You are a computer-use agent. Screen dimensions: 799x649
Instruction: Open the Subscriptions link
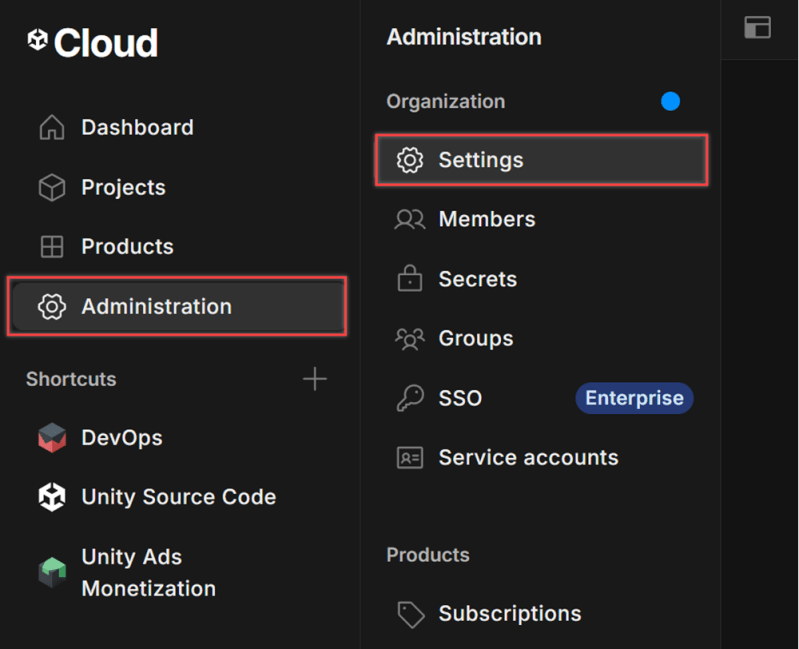point(509,614)
